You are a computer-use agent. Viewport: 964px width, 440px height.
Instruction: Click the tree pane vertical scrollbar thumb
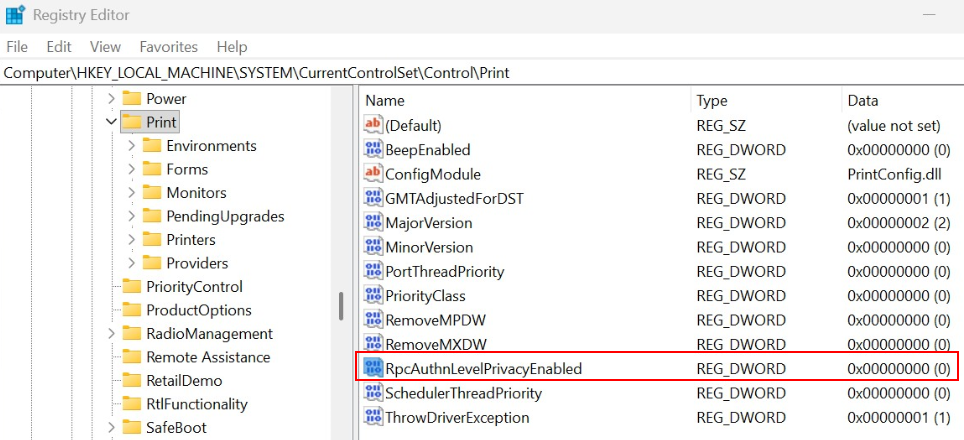coord(341,306)
